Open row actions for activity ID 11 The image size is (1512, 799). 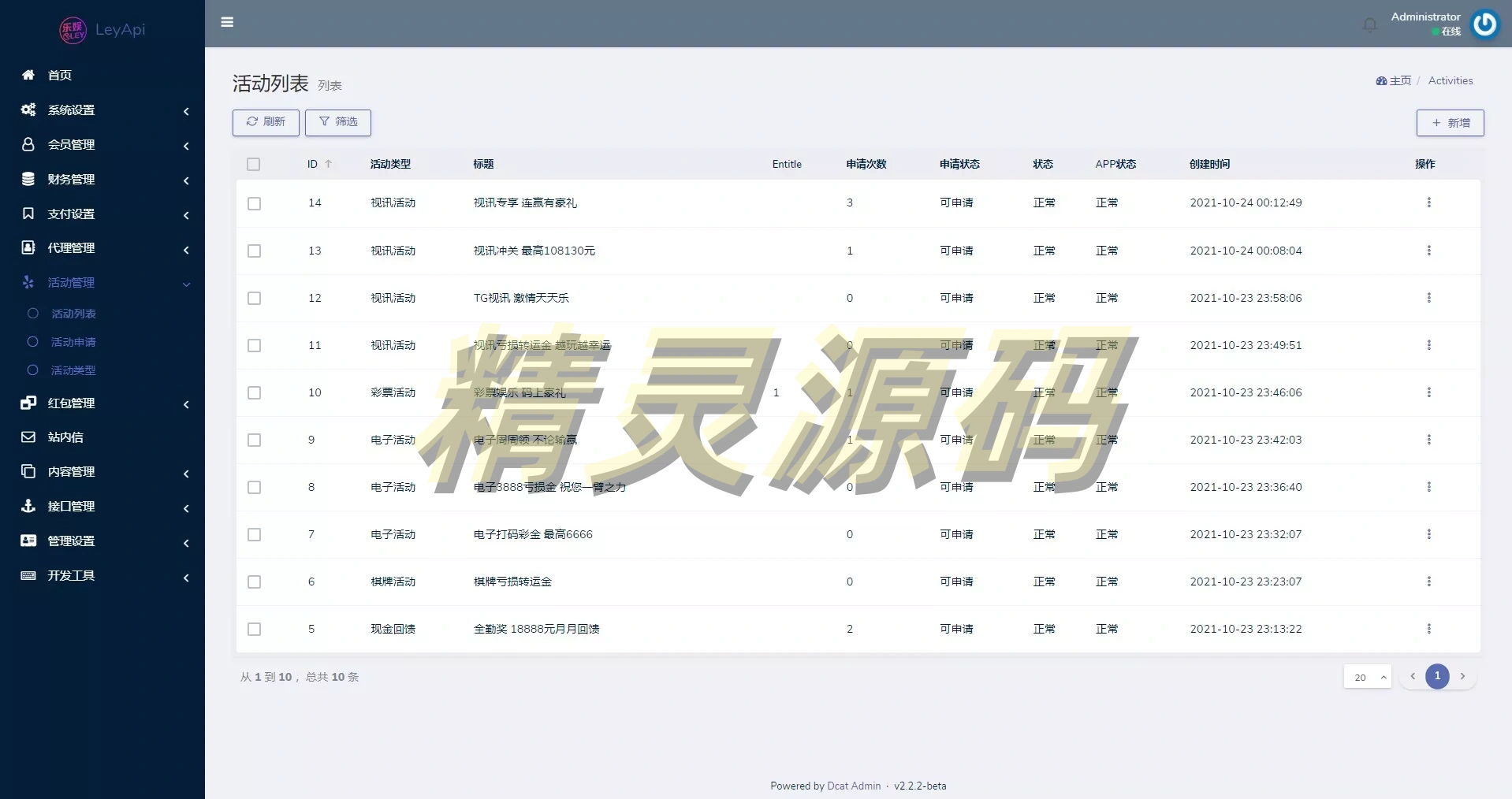point(1428,345)
